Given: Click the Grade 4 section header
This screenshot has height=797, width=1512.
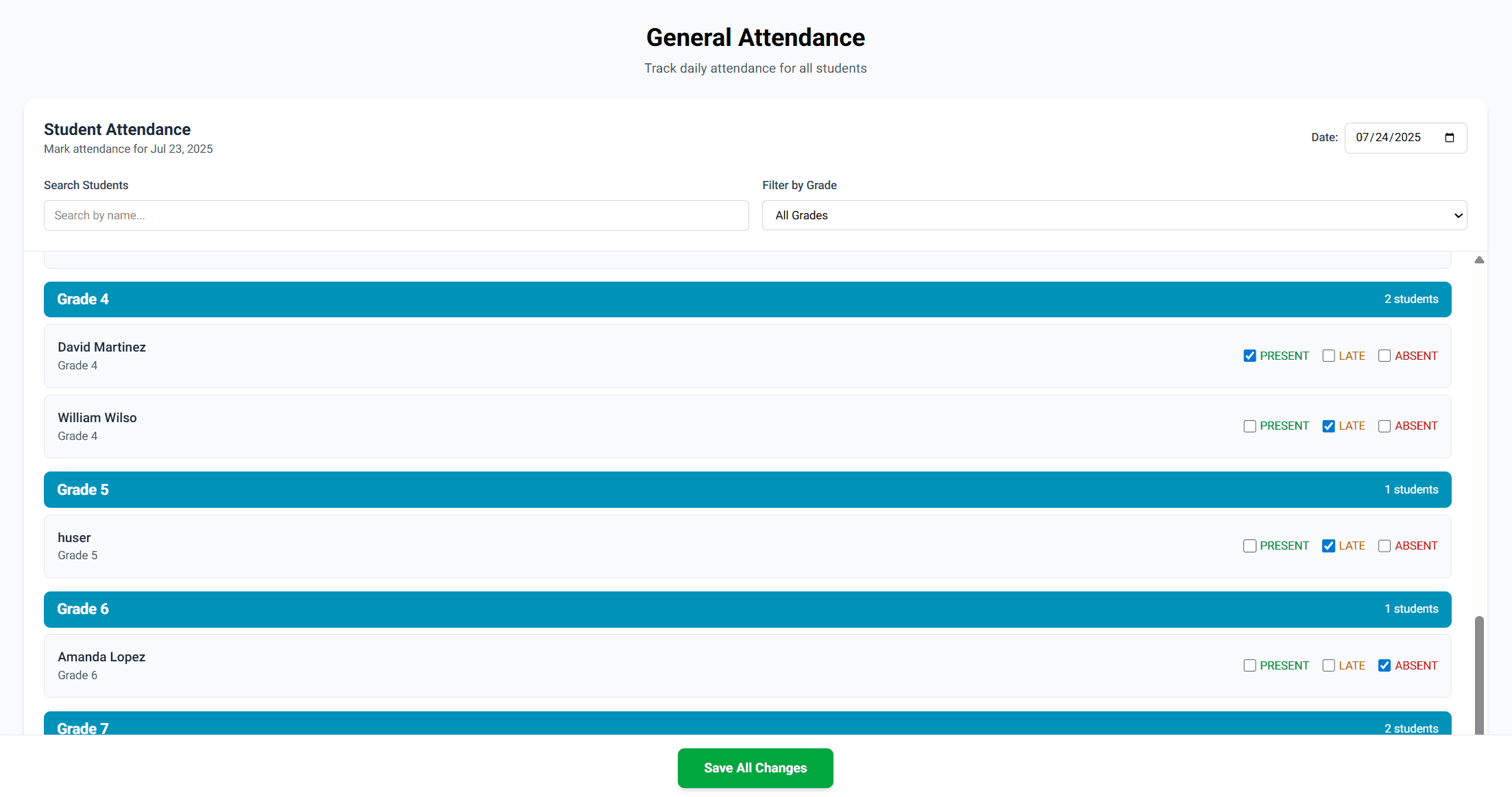Looking at the screenshot, I should tap(747, 299).
